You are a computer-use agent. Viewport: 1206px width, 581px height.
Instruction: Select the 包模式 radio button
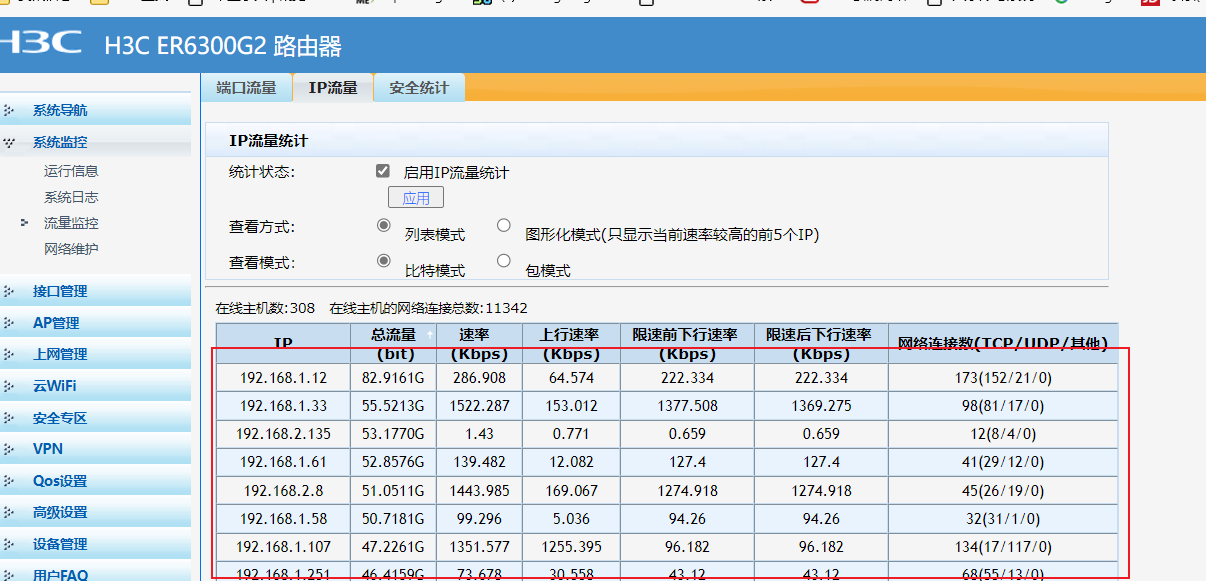[x=504, y=261]
